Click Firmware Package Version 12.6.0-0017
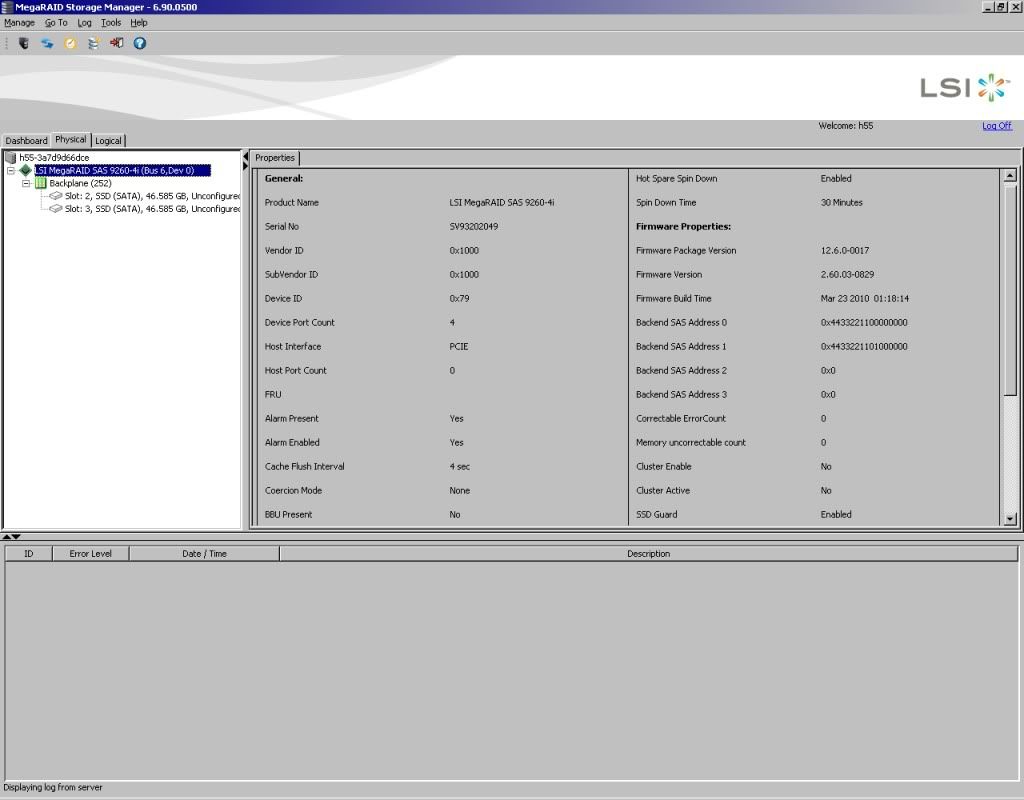Viewport: 1024px width, 800px height. click(x=844, y=251)
